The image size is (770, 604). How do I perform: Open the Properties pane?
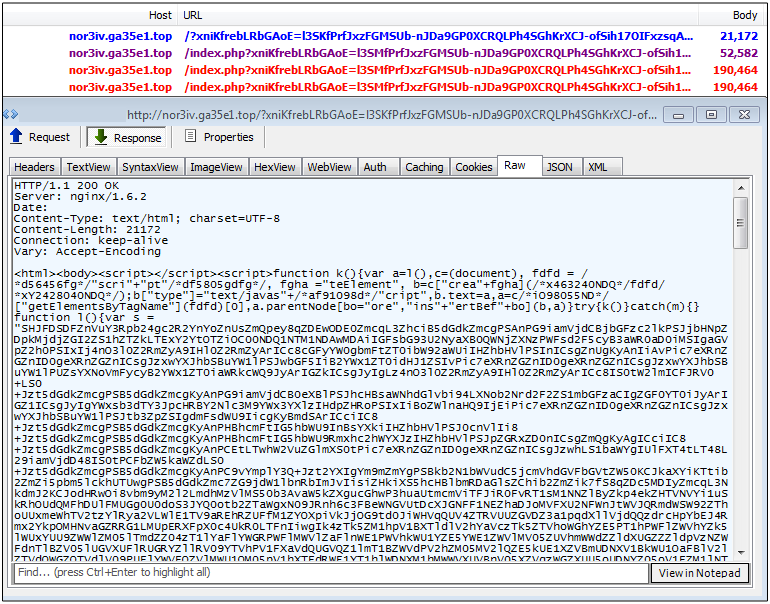(x=220, y=137)
